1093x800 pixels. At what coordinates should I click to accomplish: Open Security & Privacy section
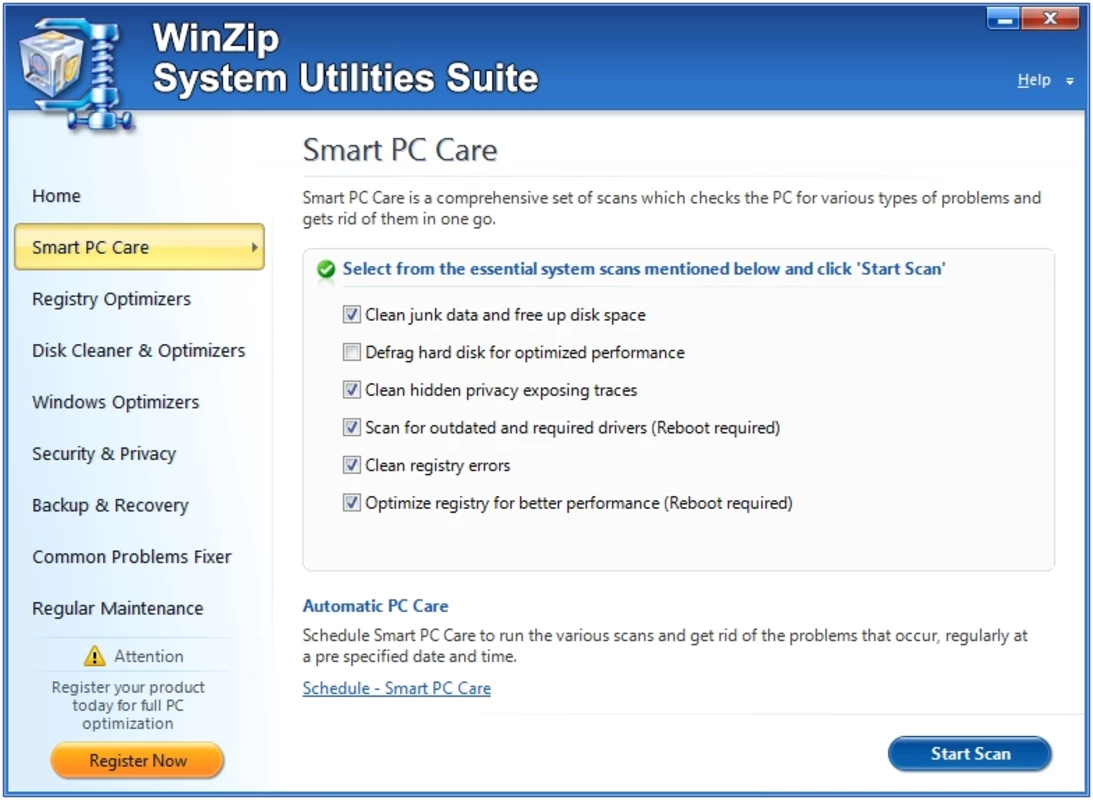click(x=104, y=454)
